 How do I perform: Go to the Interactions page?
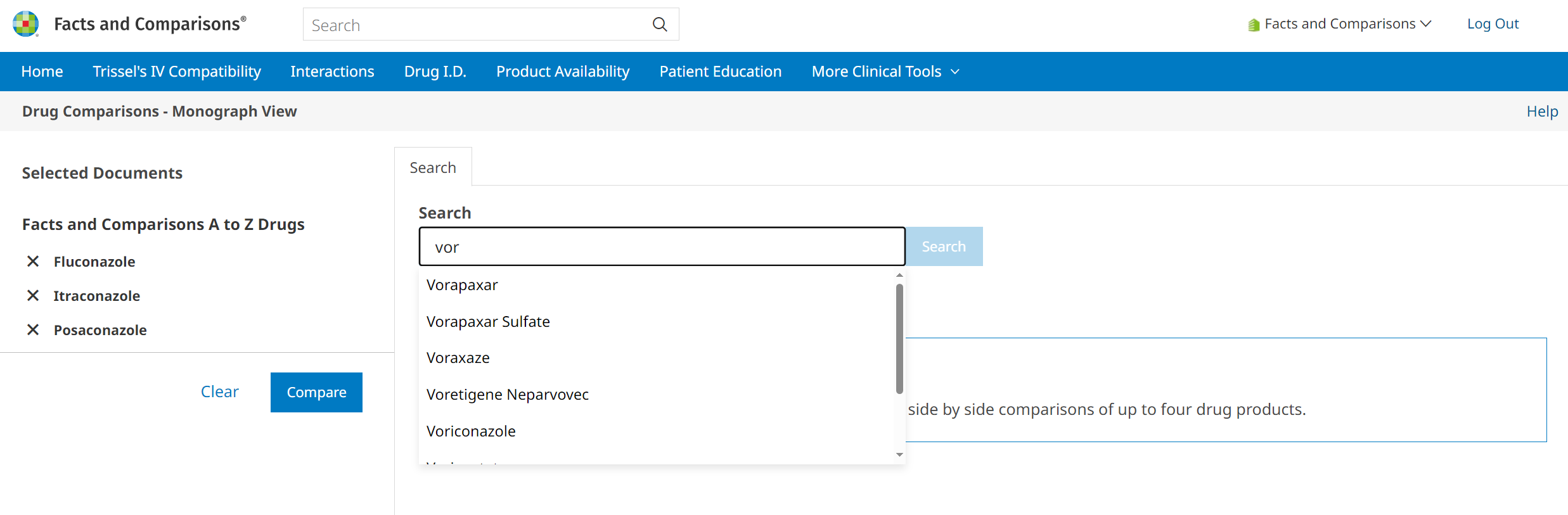pyautogui.click(x=332, y=72)
